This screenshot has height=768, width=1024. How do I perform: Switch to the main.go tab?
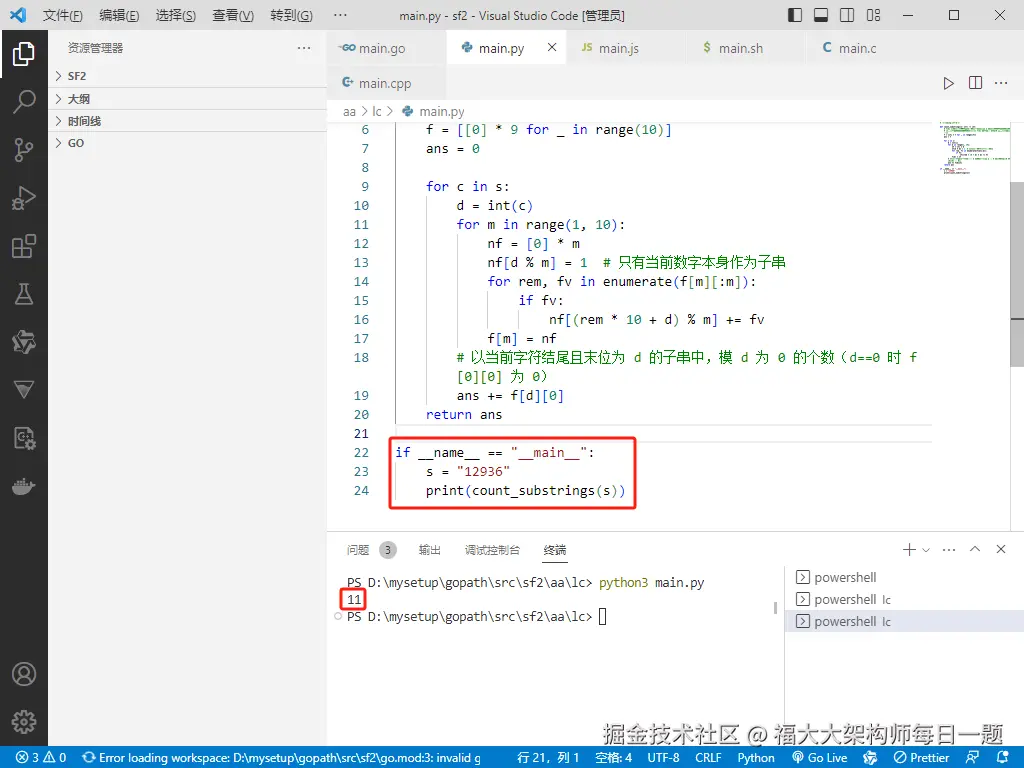coord(387,48)
